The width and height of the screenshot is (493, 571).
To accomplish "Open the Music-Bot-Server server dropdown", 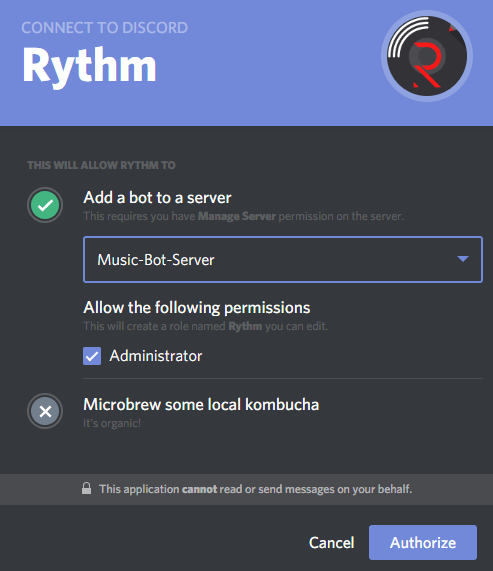I will click(283, 259).
